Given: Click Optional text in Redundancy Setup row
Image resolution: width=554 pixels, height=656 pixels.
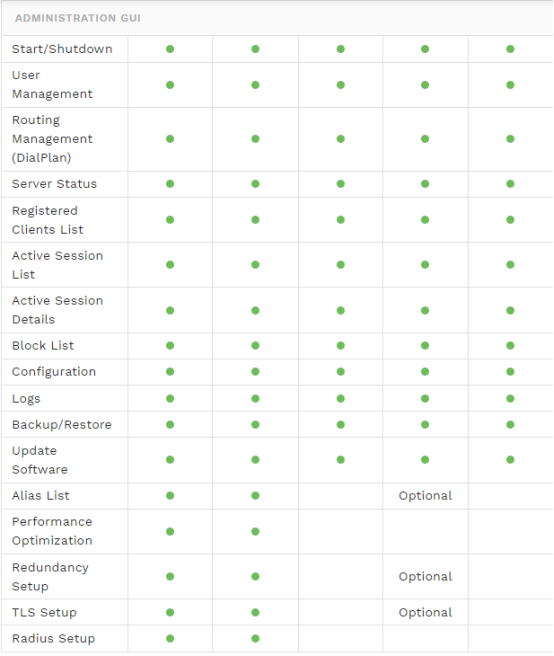Looking at the screenshot, I should pyautogui.click(x=425, y=577).
